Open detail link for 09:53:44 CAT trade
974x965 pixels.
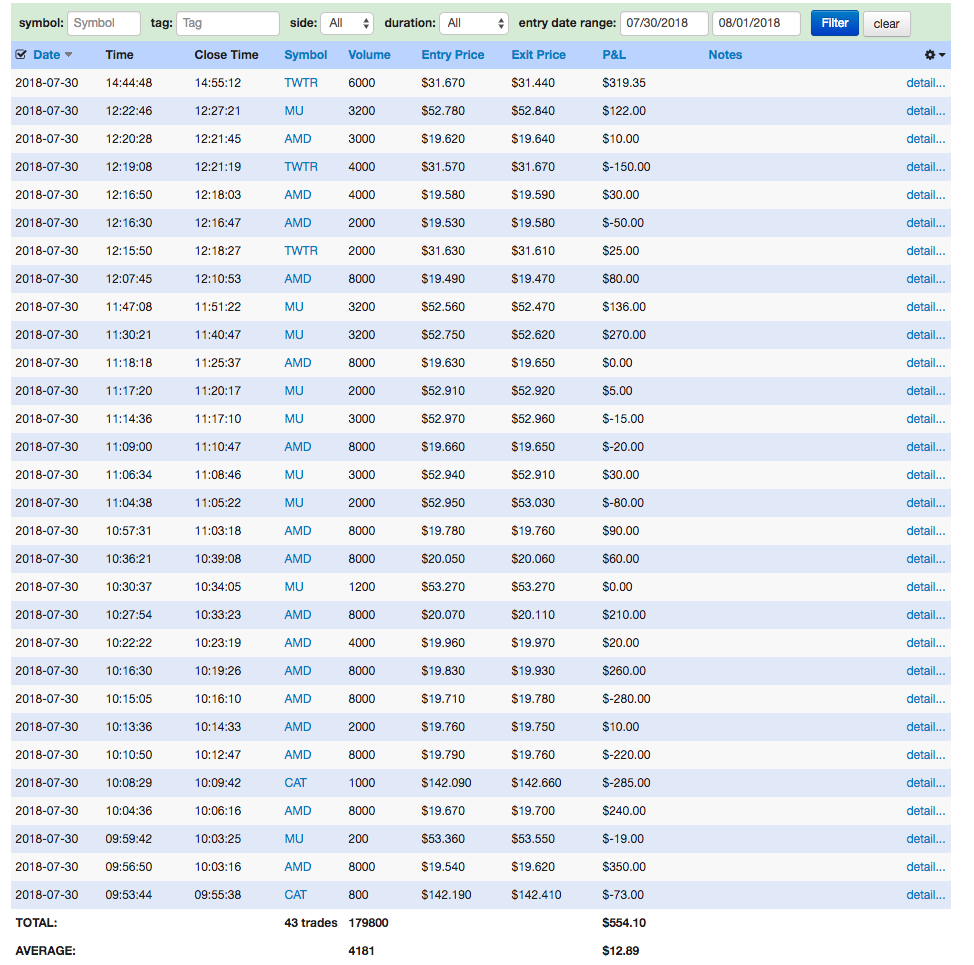click(925, 894)
